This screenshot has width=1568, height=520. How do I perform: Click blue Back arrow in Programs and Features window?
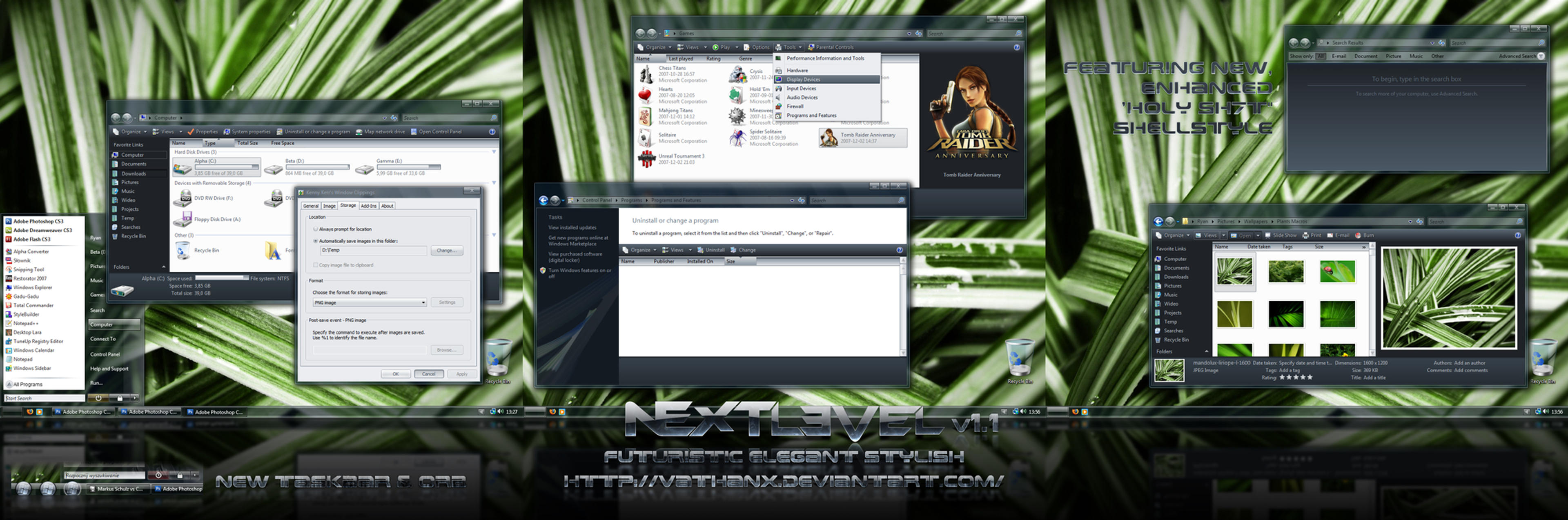point(543,200)
